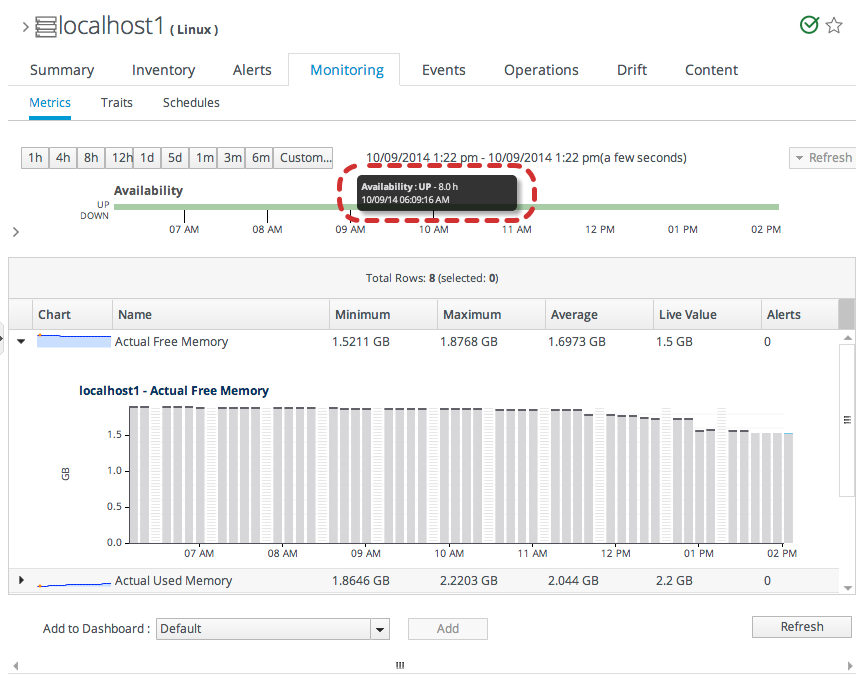Screen dimensions: 863x677
Task: Set a Custom... time range
Action: [x=304, y=158]
